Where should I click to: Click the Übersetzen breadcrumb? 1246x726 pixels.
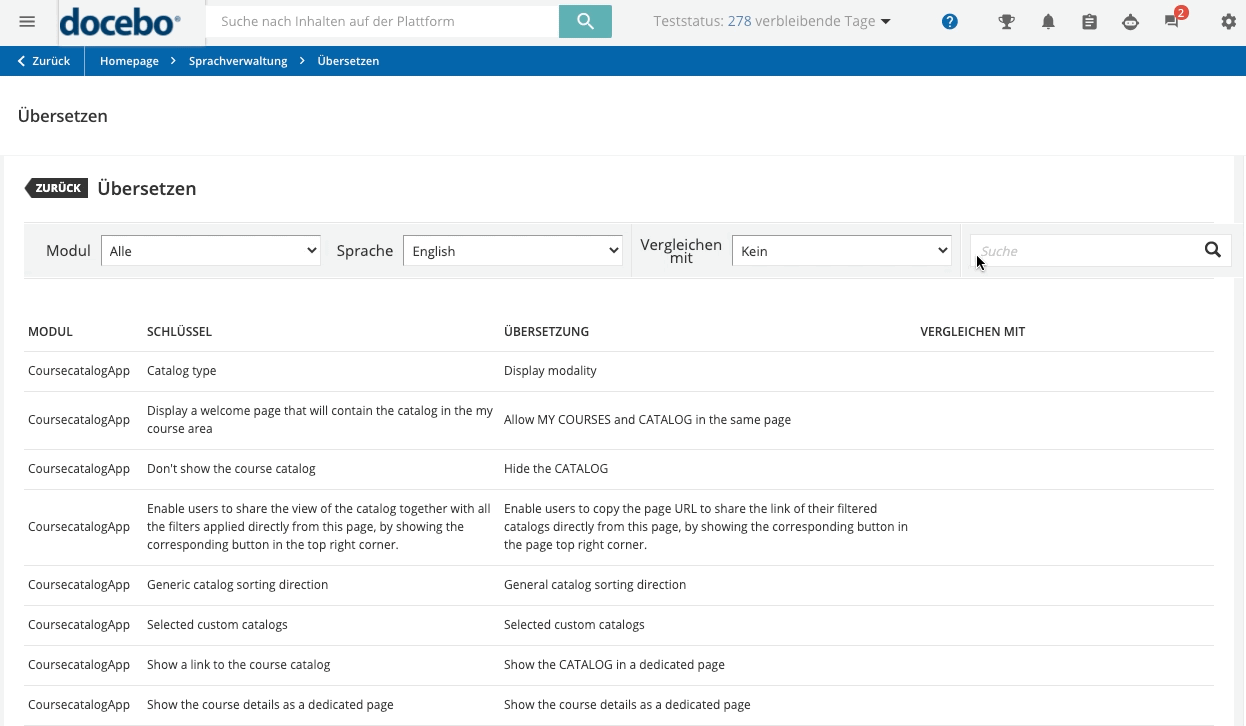tap(348, 61)
